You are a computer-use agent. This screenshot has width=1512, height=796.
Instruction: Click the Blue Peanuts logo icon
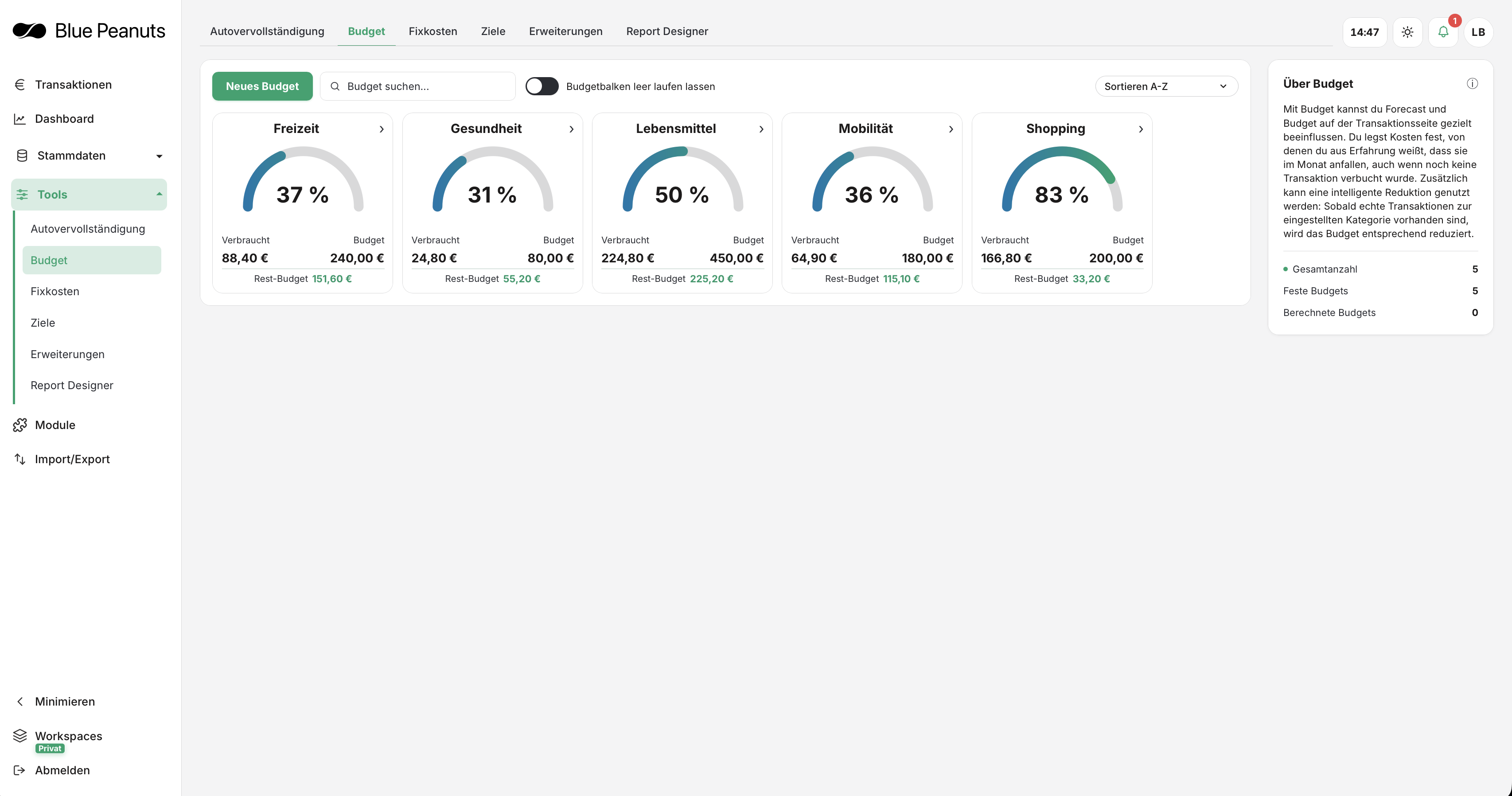point(29,31)
